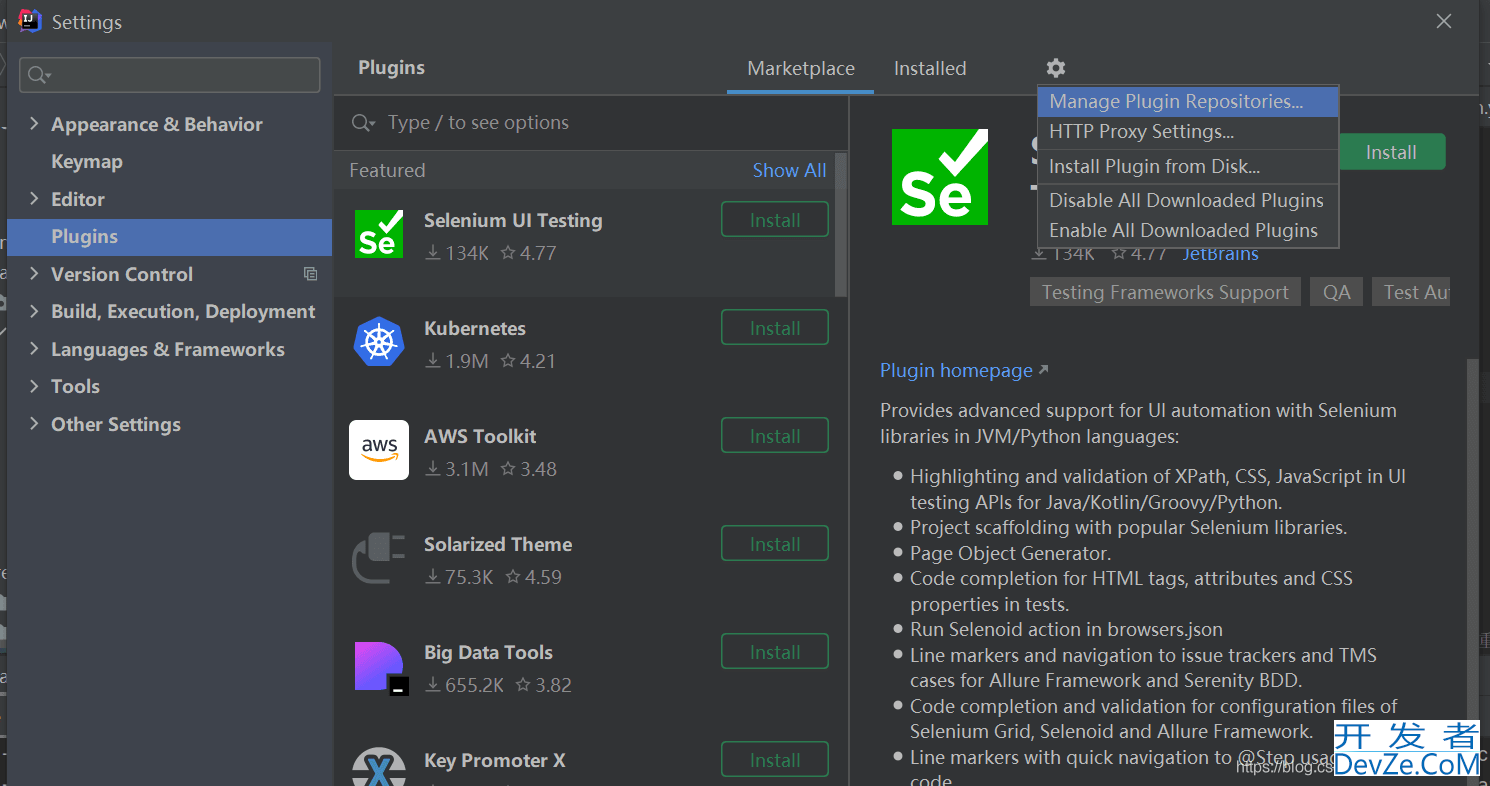Focus the plugin search field
The width and height of the screenshot is (1490, 786).
click(x=590, y=123)
